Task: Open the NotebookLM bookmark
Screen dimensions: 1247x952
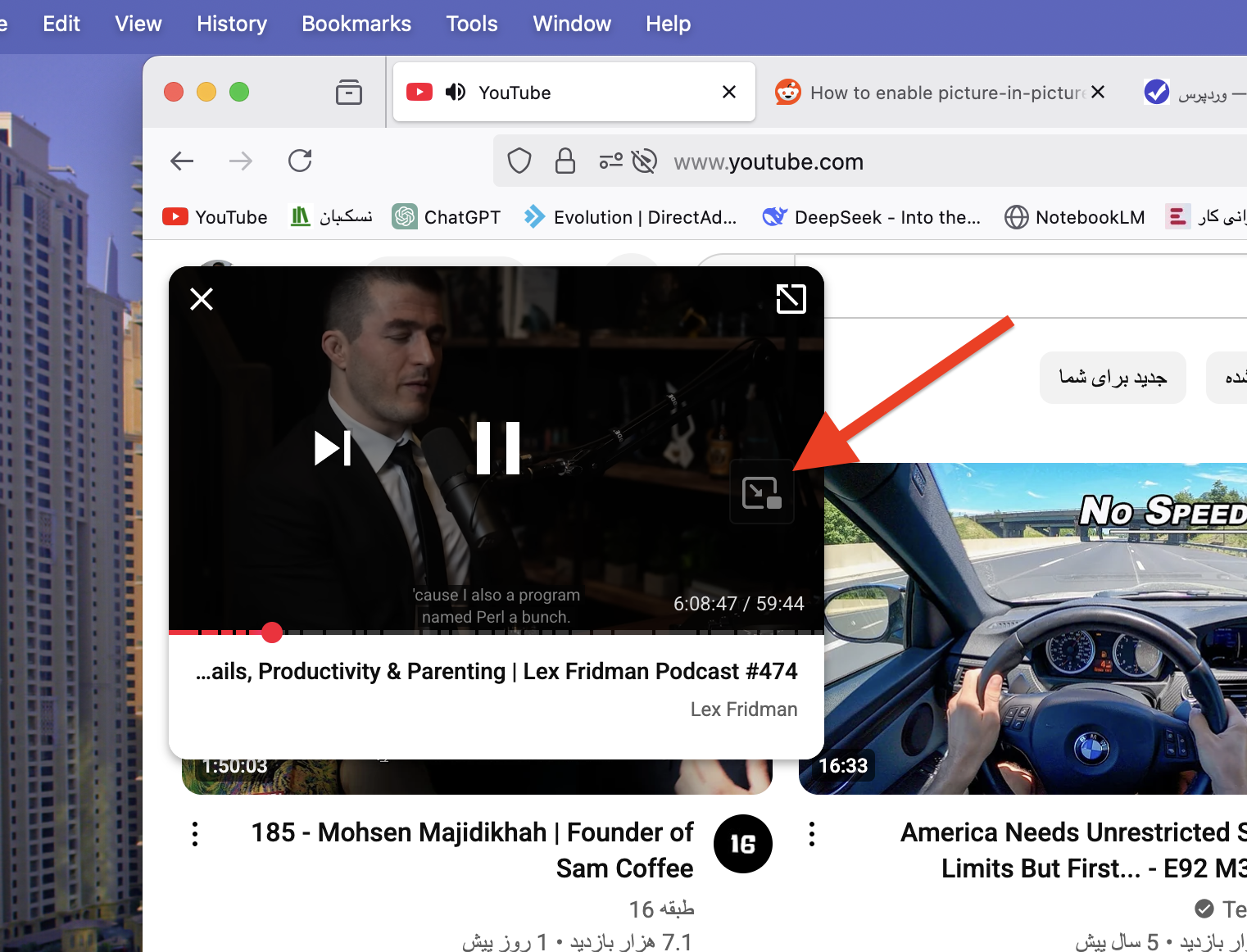Action: [x=1075, y=217]
